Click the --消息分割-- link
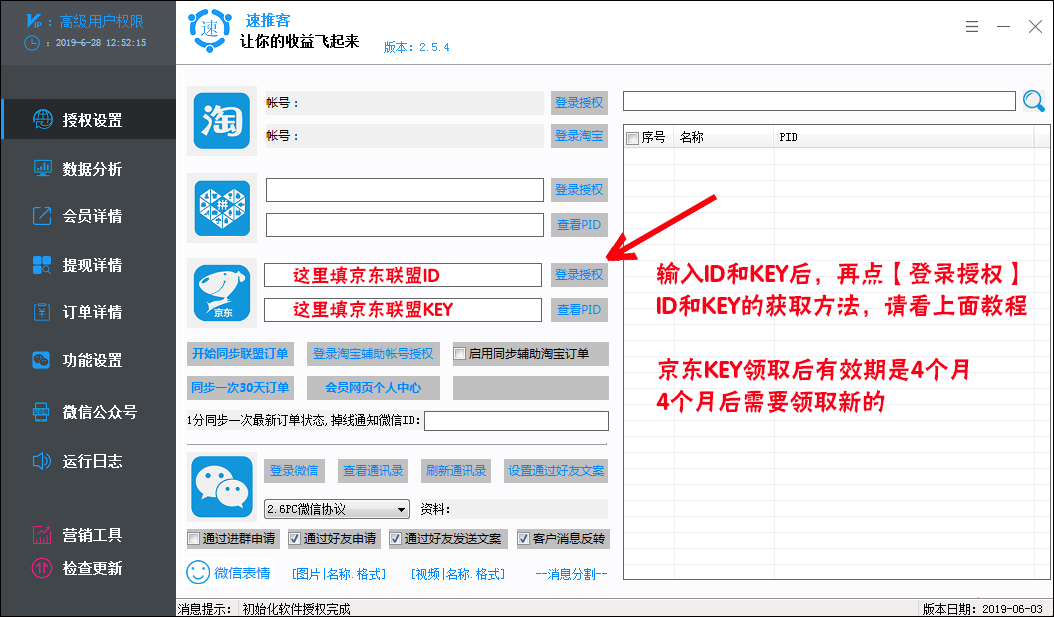 point(571,573)
